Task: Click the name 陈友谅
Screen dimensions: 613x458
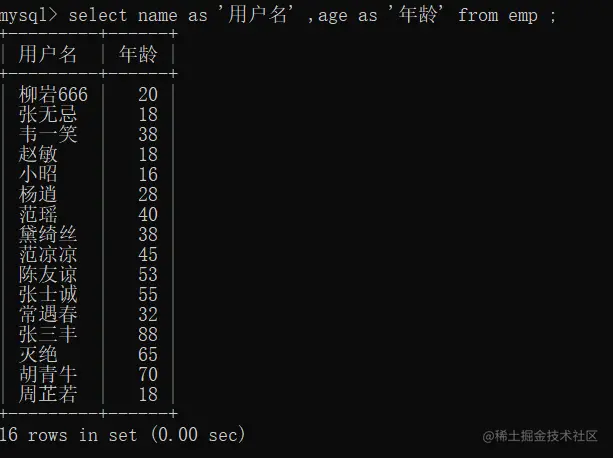Action: [48, 275]
